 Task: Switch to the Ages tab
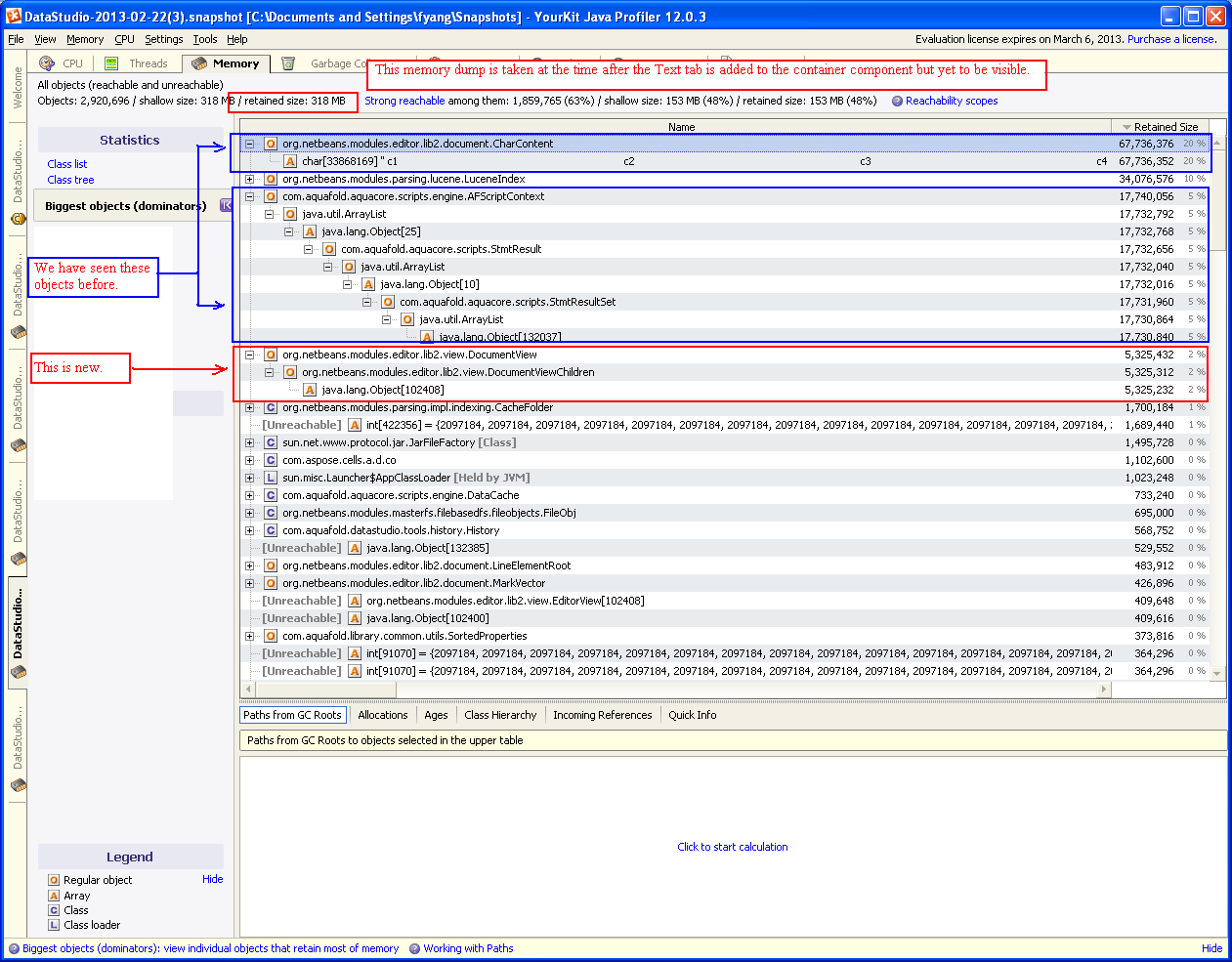pos(436,715)
